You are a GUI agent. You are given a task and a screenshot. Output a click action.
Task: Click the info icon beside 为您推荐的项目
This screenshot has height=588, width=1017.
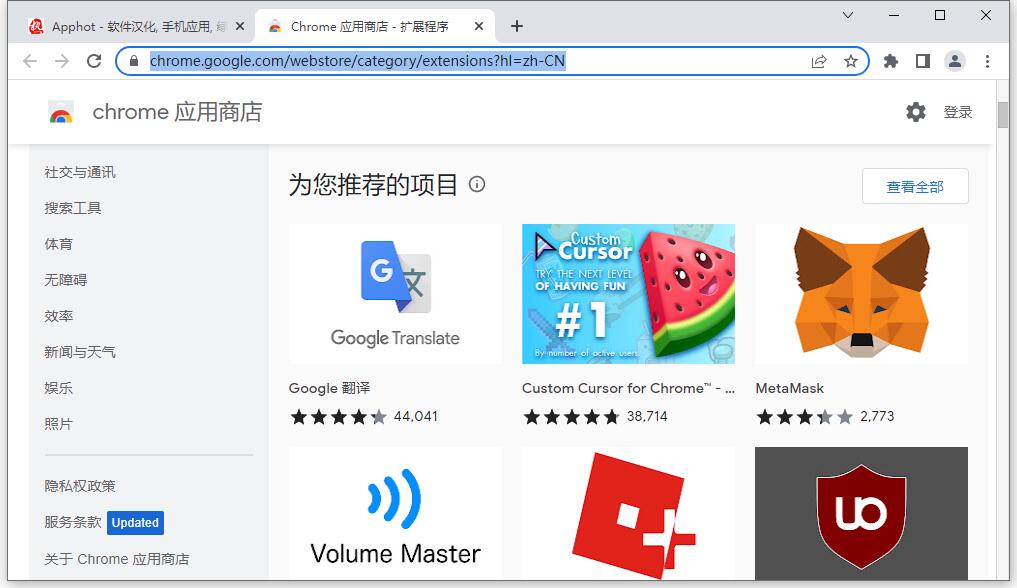pyautogui.click(x=477, y=185)
